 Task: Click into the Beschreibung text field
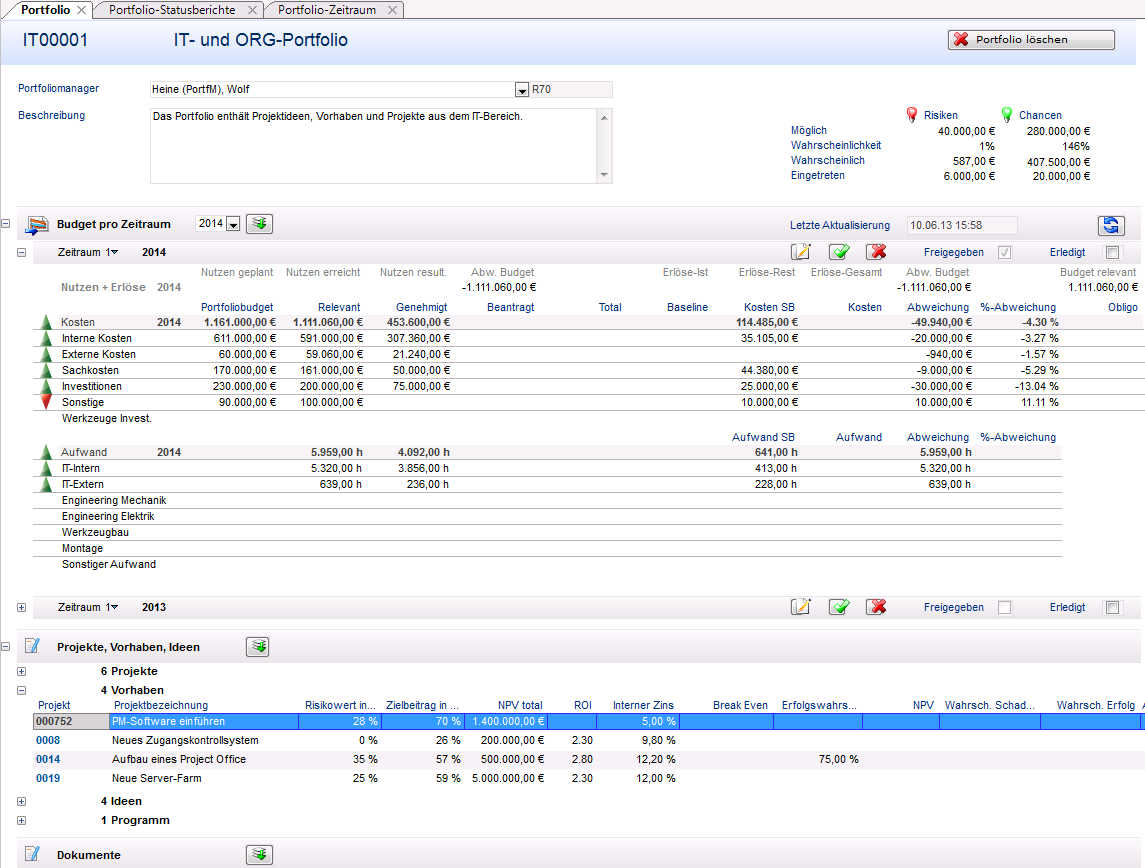pos(372,145)
